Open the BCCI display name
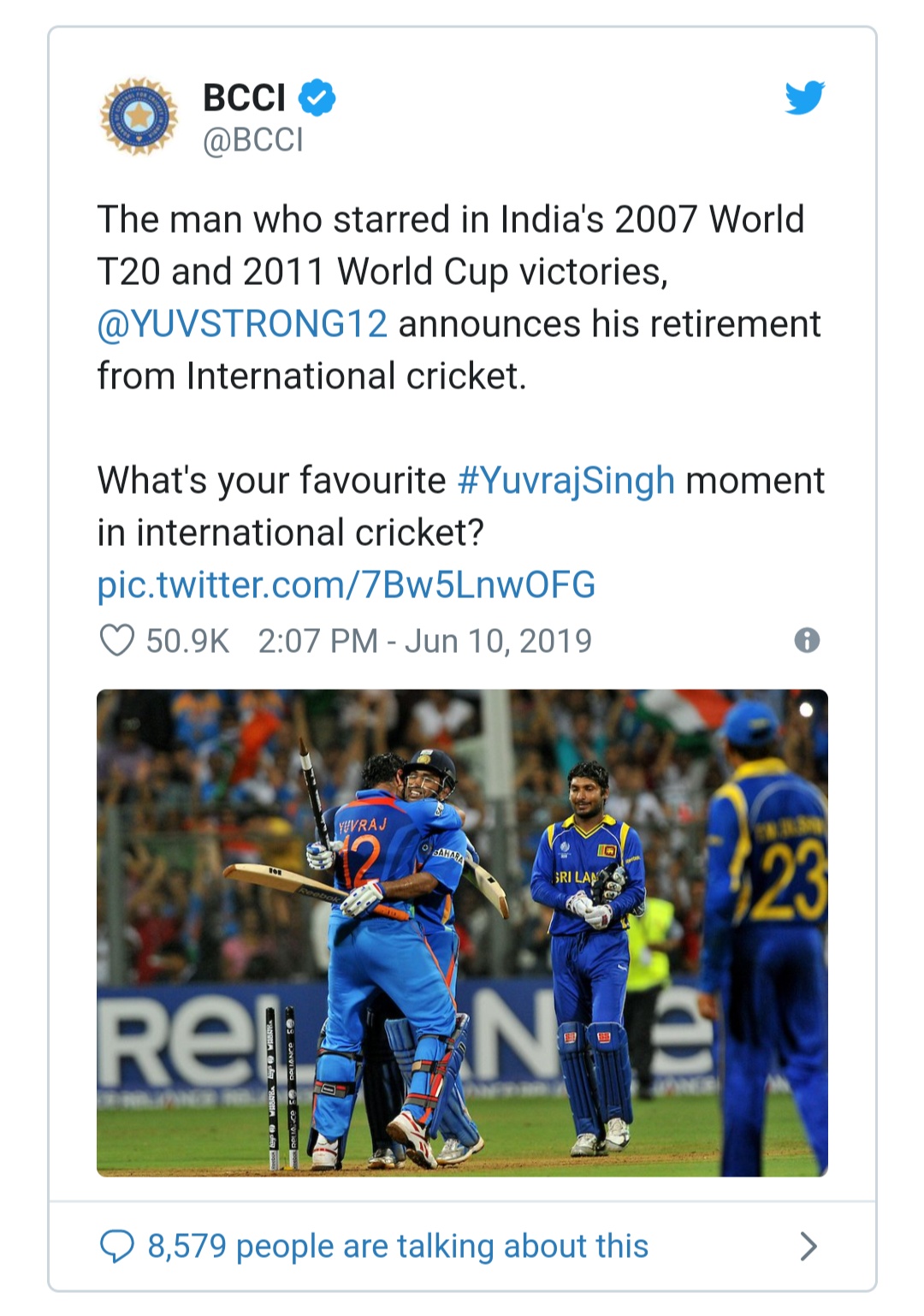 [x=244, y=98]
